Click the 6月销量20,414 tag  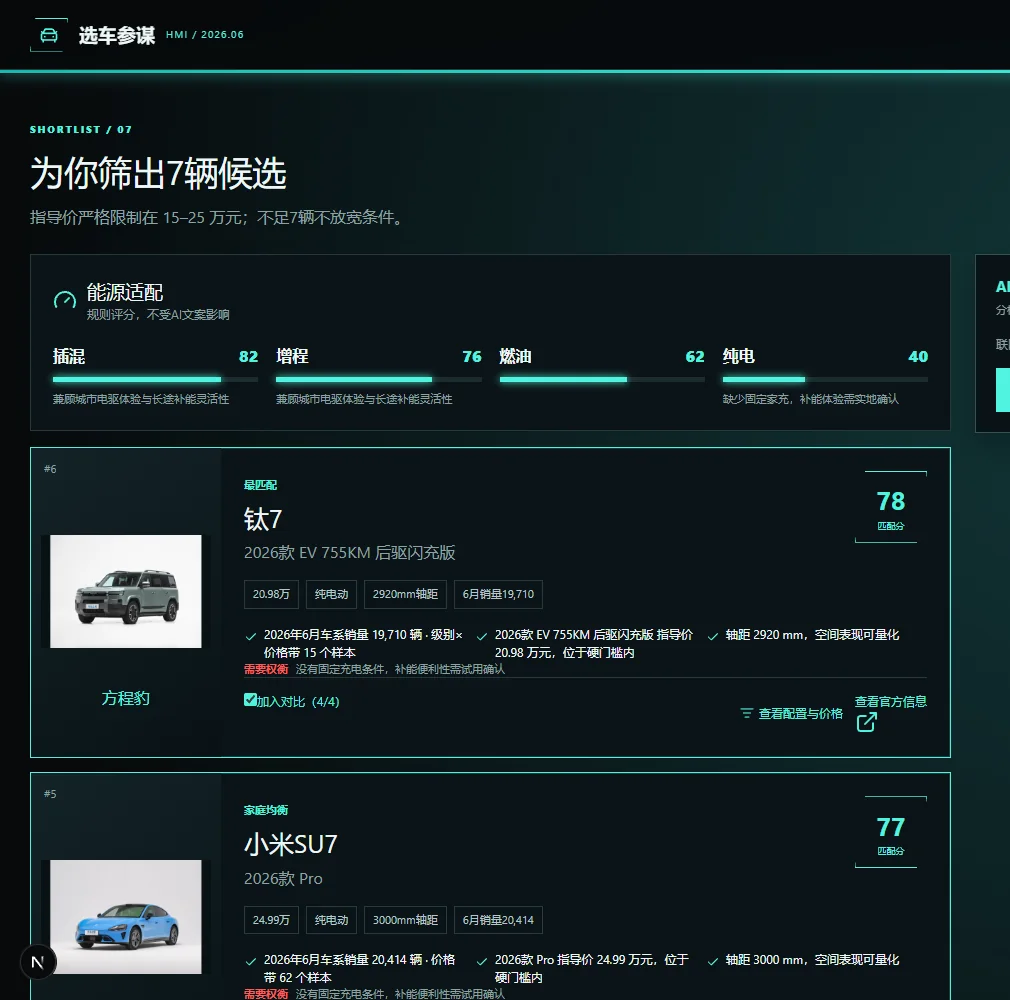tap(498, 920)
